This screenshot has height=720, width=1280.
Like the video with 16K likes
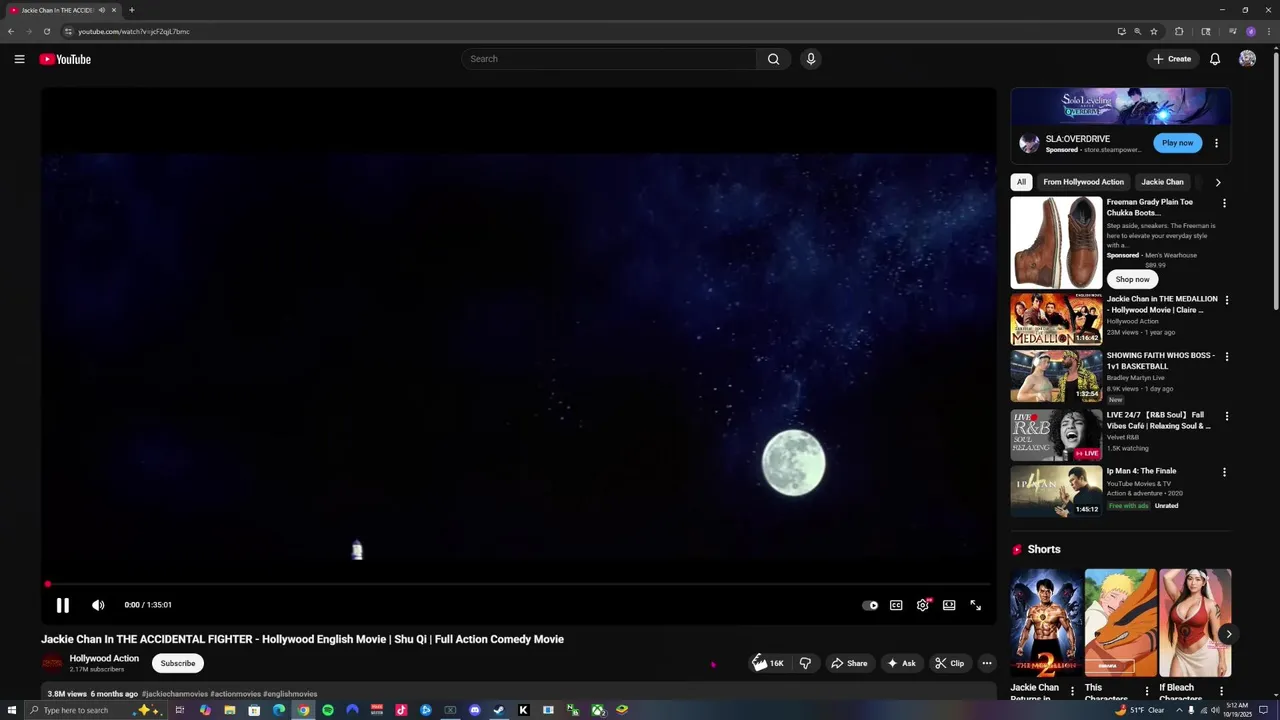pyautogui.click(x=768, y=663)
